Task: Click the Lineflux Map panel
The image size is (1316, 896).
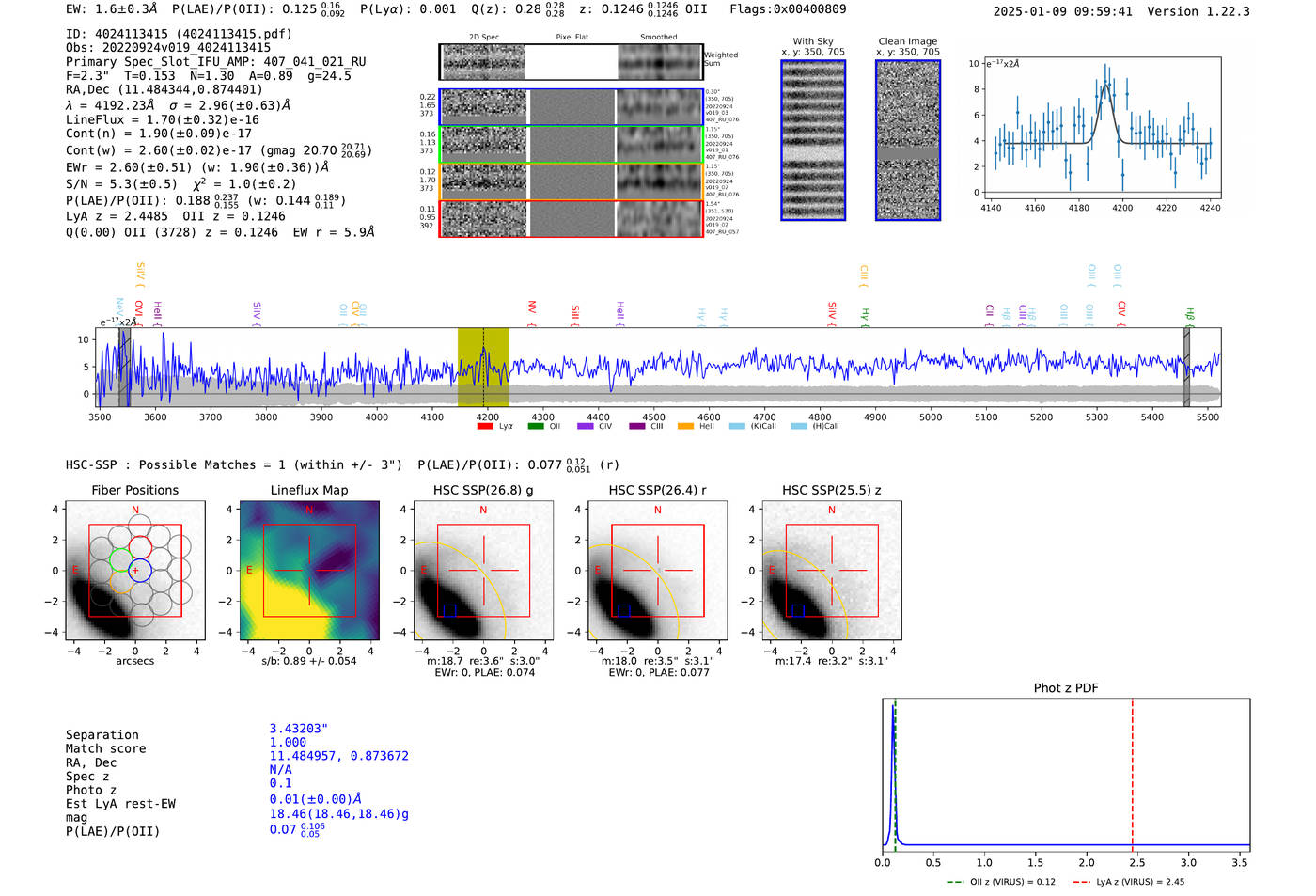Action: [309, 571]
